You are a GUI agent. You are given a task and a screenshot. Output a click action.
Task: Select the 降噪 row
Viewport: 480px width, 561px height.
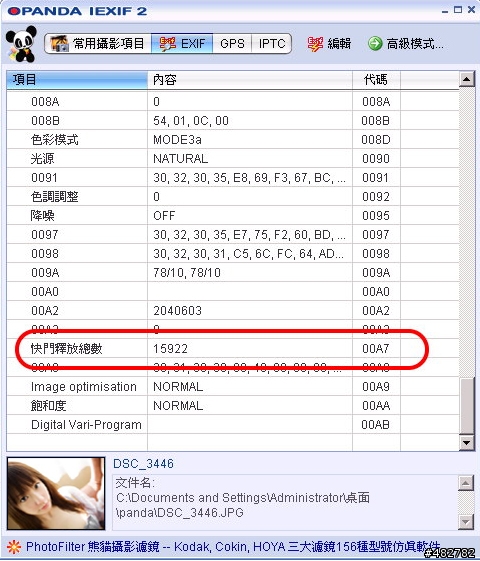click(x=232, y=215)
